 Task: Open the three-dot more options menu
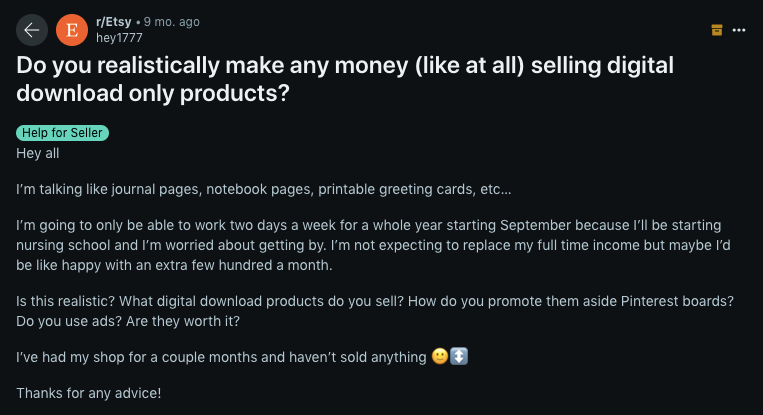click(x=739, y=30)
